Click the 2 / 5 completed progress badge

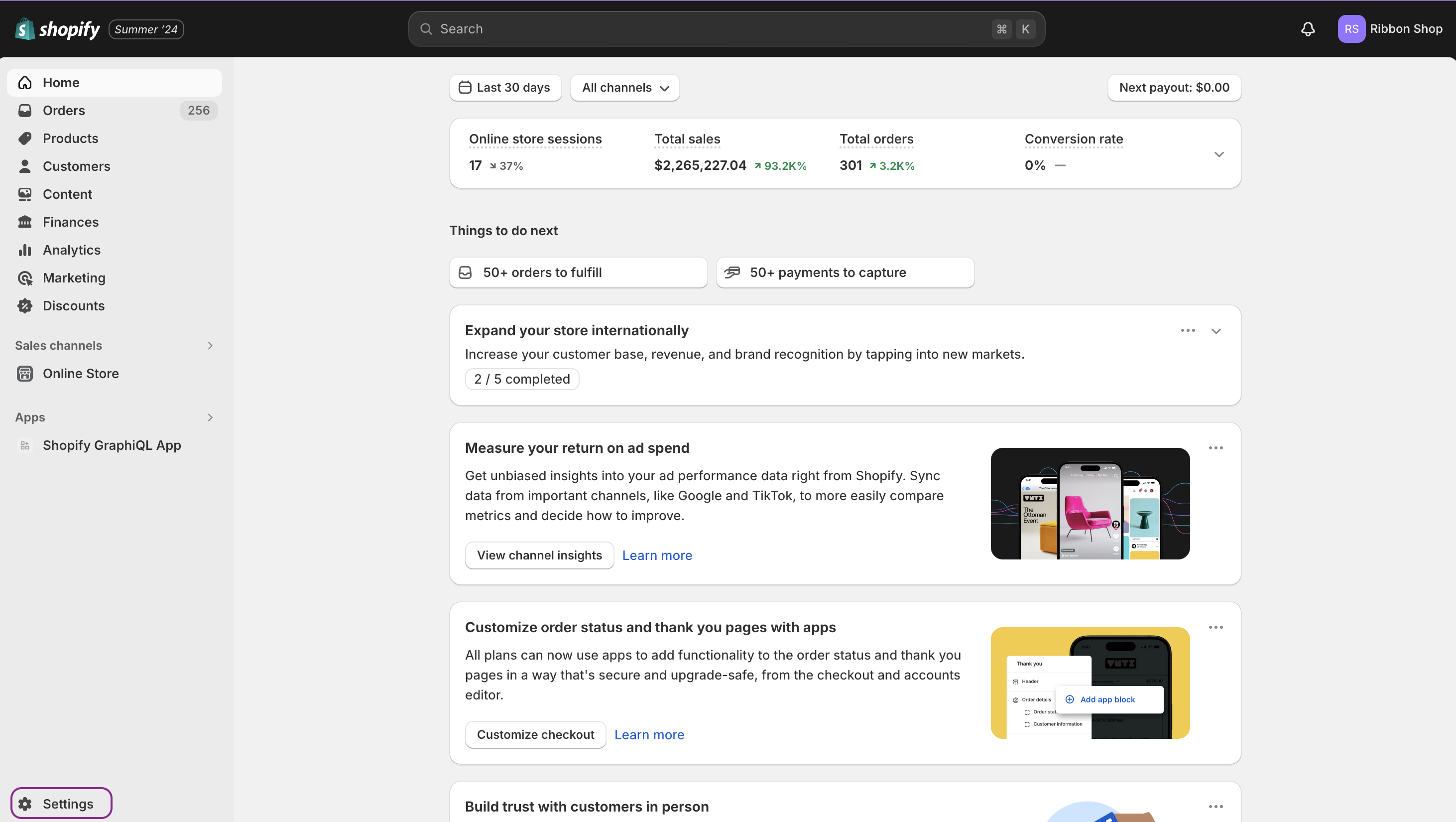521,379
